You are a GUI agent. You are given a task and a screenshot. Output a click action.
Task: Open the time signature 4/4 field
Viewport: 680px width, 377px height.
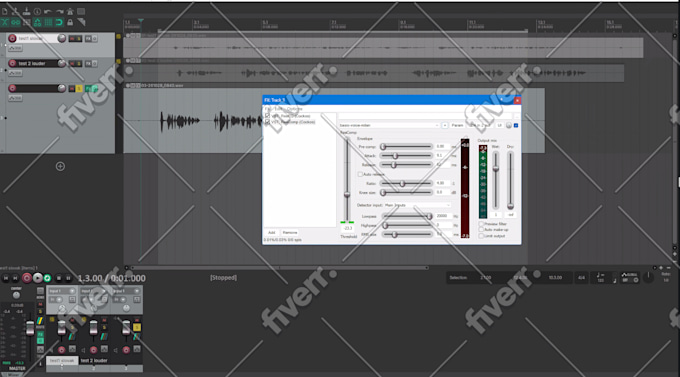581,278
